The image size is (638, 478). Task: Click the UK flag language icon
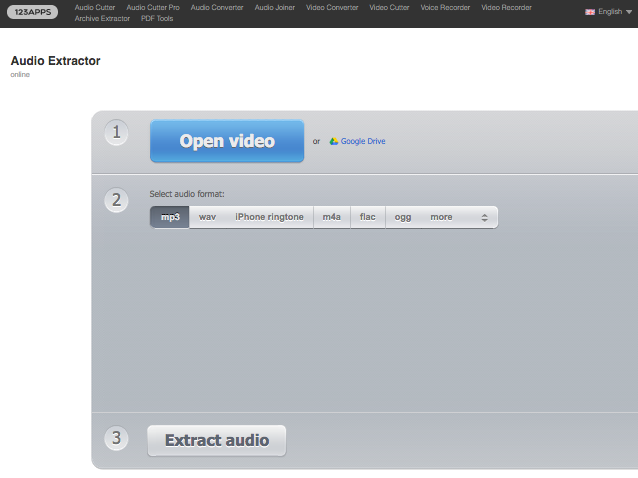(x=590, y=12)
